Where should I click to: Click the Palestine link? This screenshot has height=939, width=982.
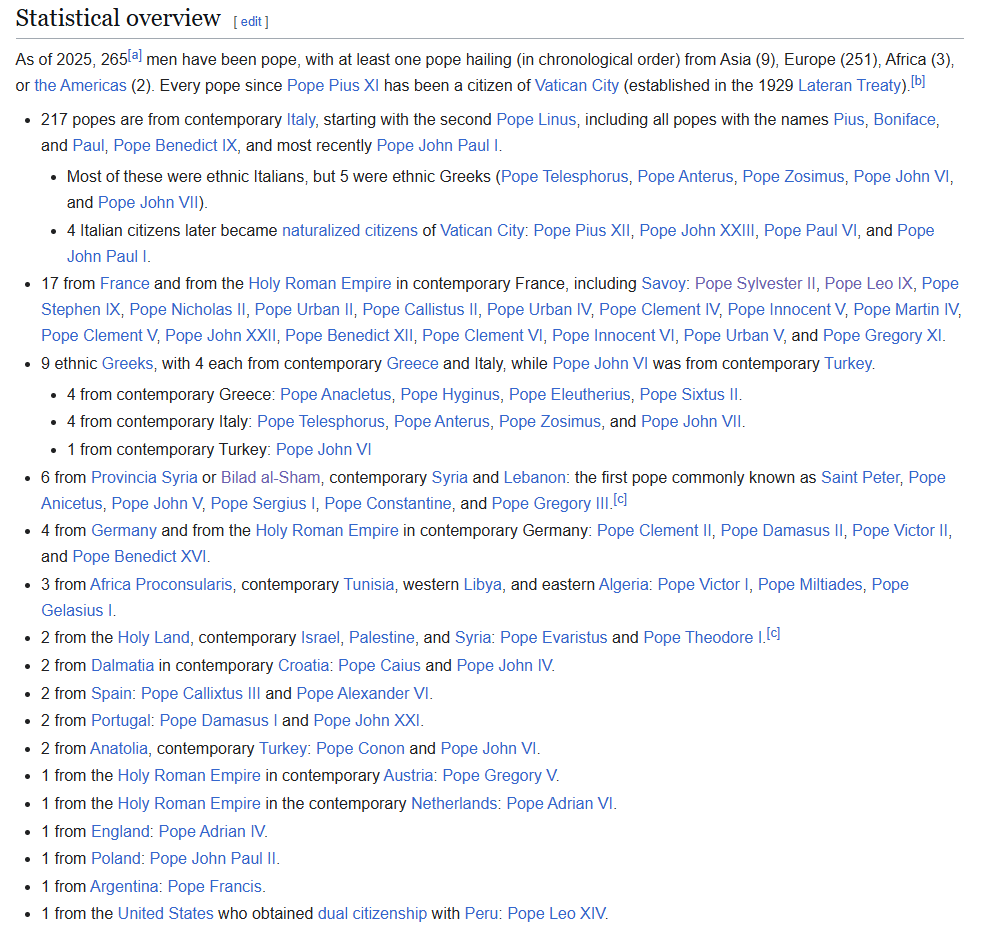(x=381, y=638)
